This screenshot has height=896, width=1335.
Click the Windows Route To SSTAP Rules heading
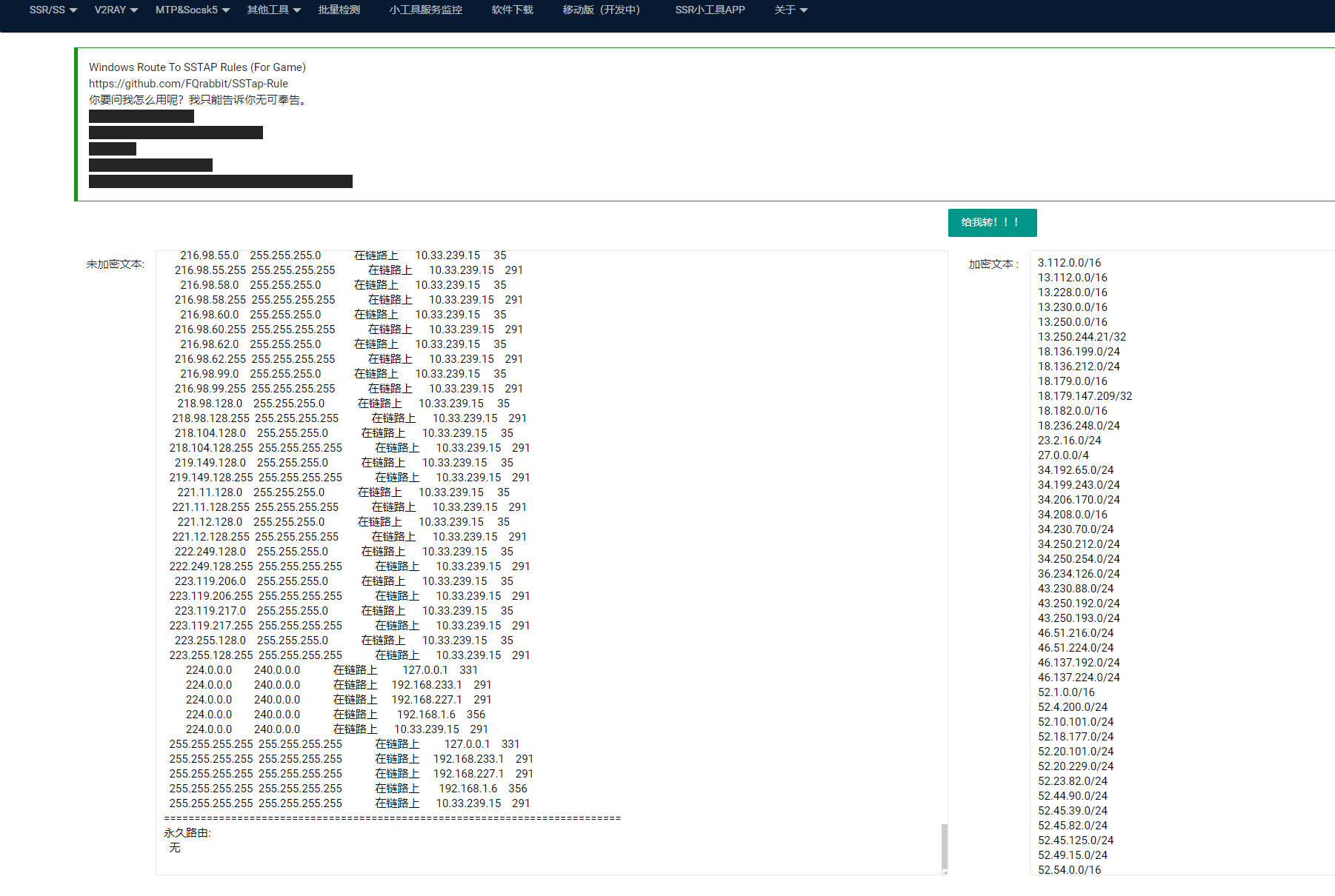[196, 67]
